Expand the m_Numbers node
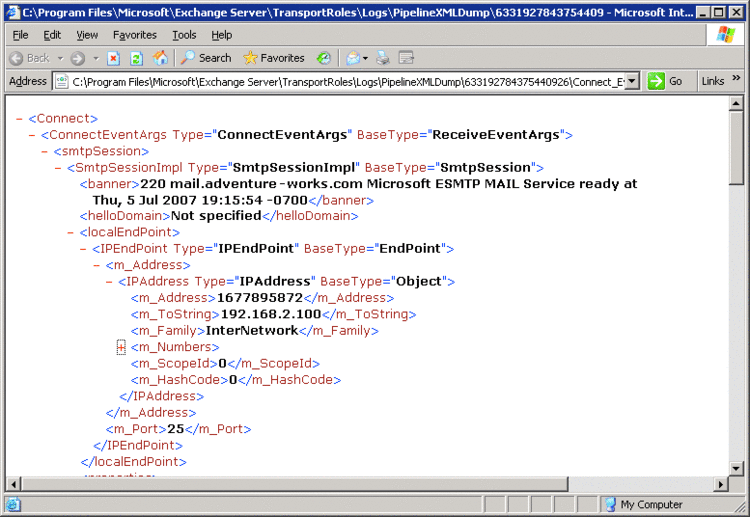Image resolution: width=750 pixels, height=517 pixels. [121, 348]
